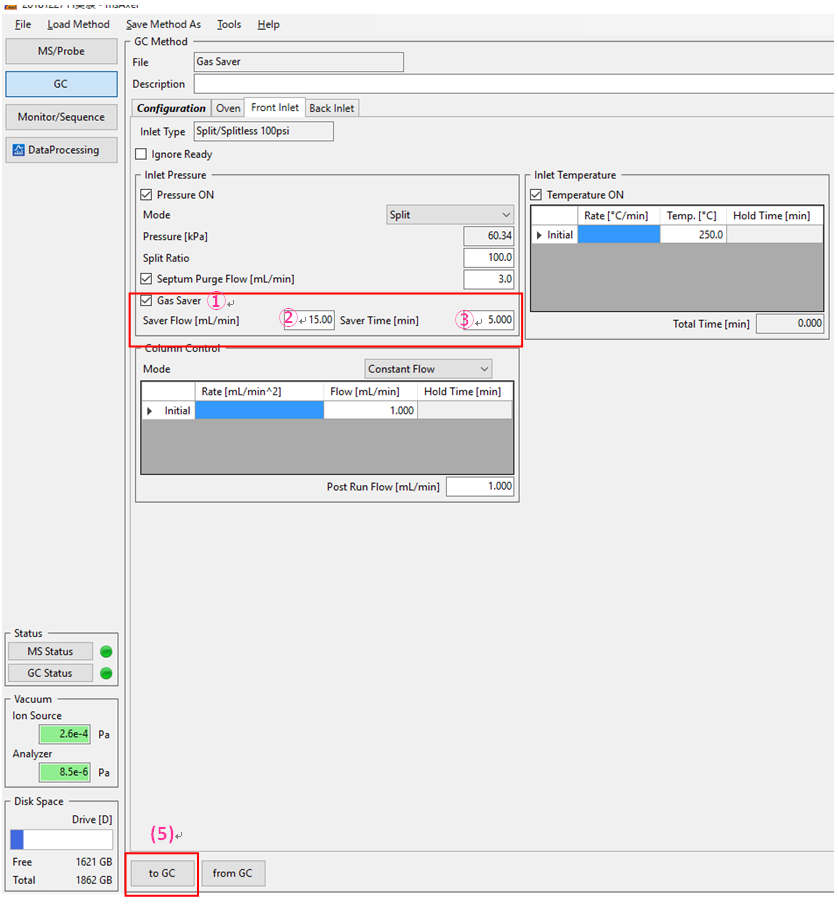
Task: Click the green MS Status indicator
Action: pyautogui.click(x=106, y=652)
